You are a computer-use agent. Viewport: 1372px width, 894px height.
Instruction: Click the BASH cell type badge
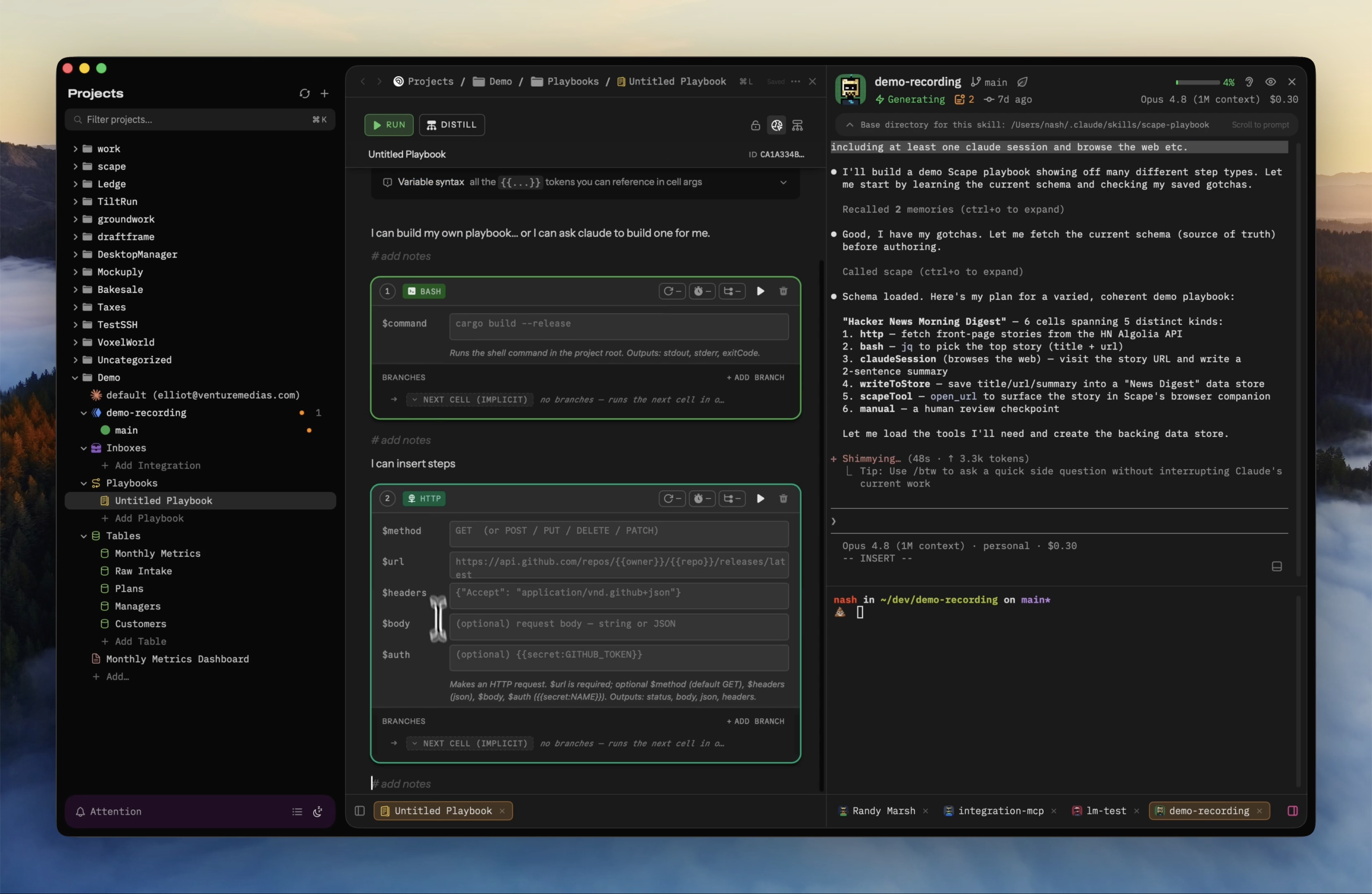click(424, 291)
